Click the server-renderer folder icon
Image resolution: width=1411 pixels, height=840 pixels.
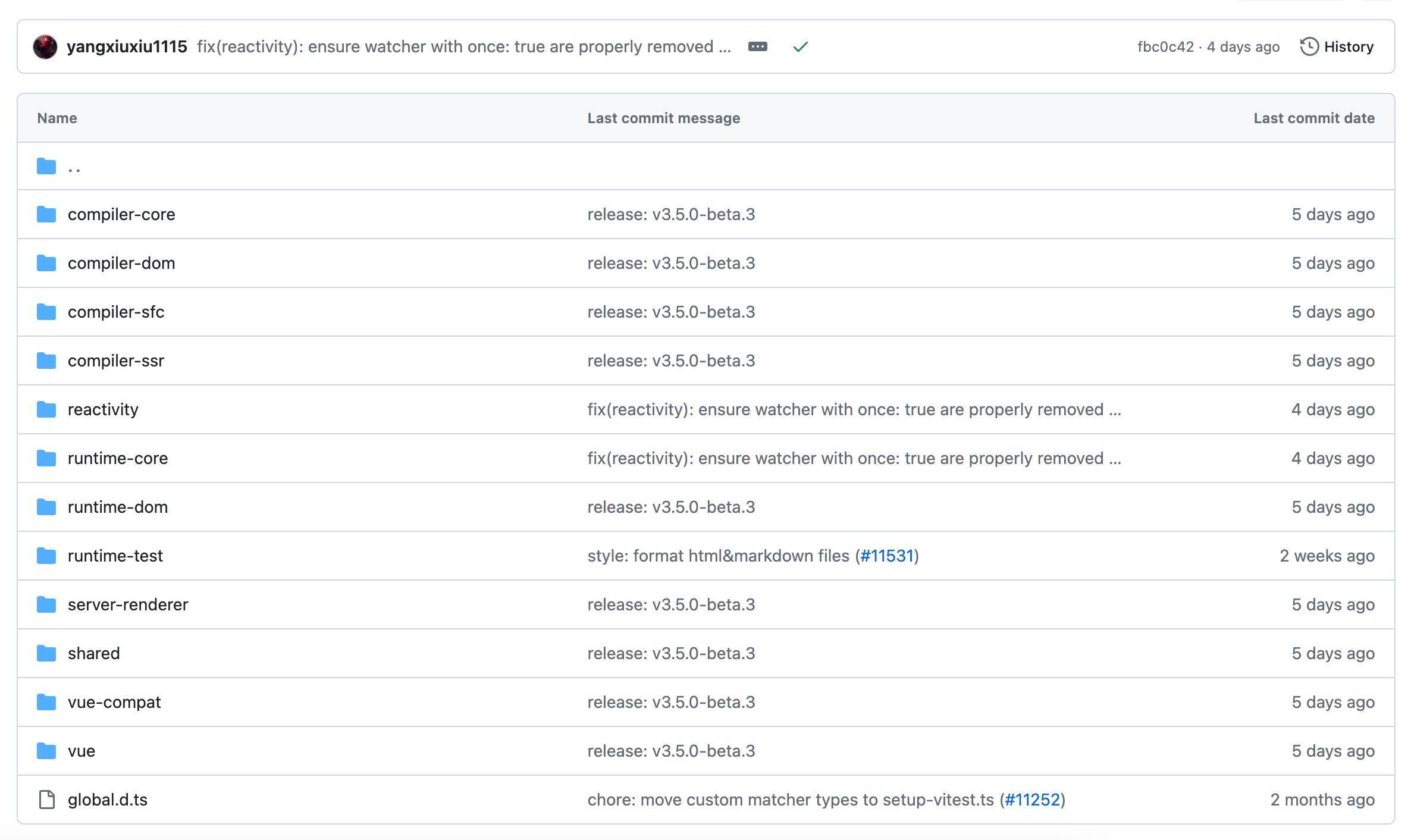click(46, 605)
